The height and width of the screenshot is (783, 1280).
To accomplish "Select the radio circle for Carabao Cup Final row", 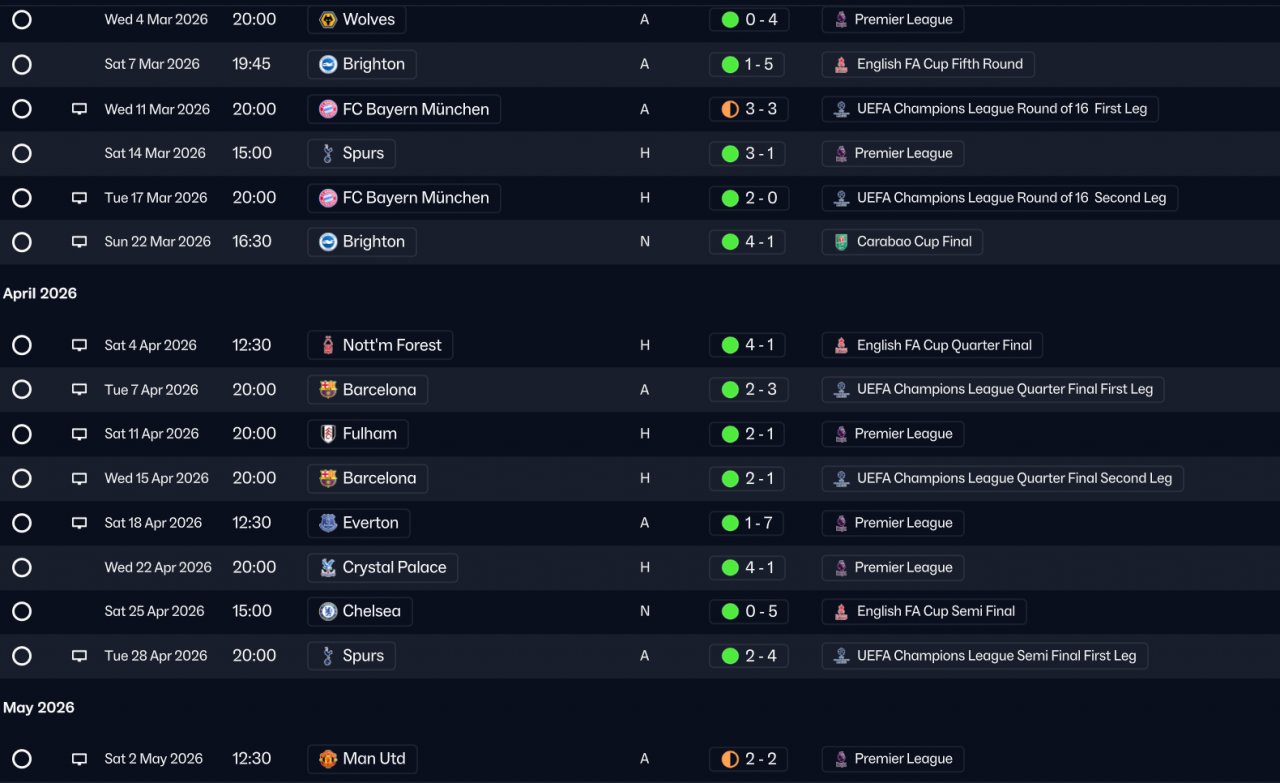I will coord(22,242).
